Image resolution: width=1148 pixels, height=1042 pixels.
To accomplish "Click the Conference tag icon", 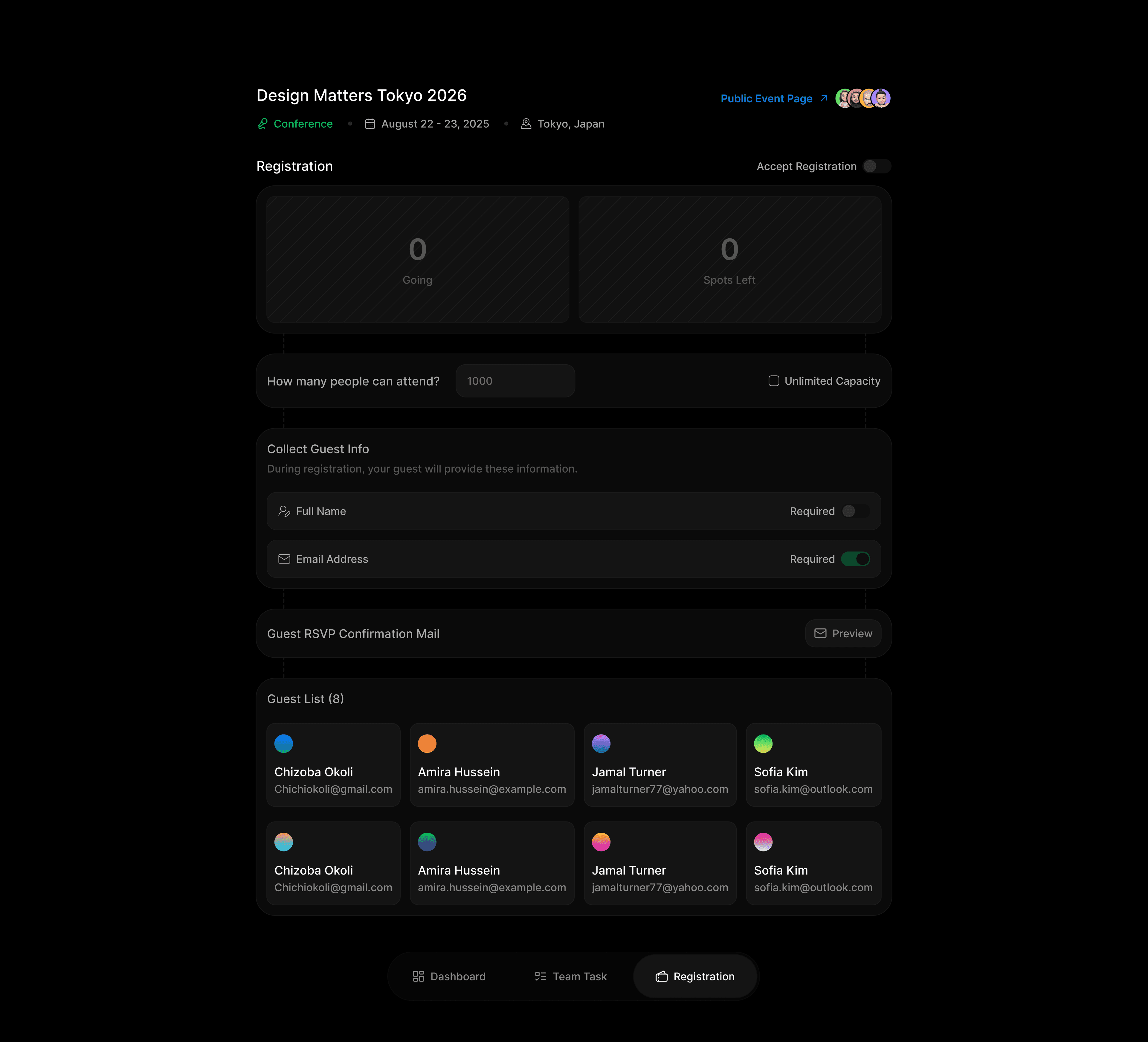I will pyautogui.click(x=262, y=124).
